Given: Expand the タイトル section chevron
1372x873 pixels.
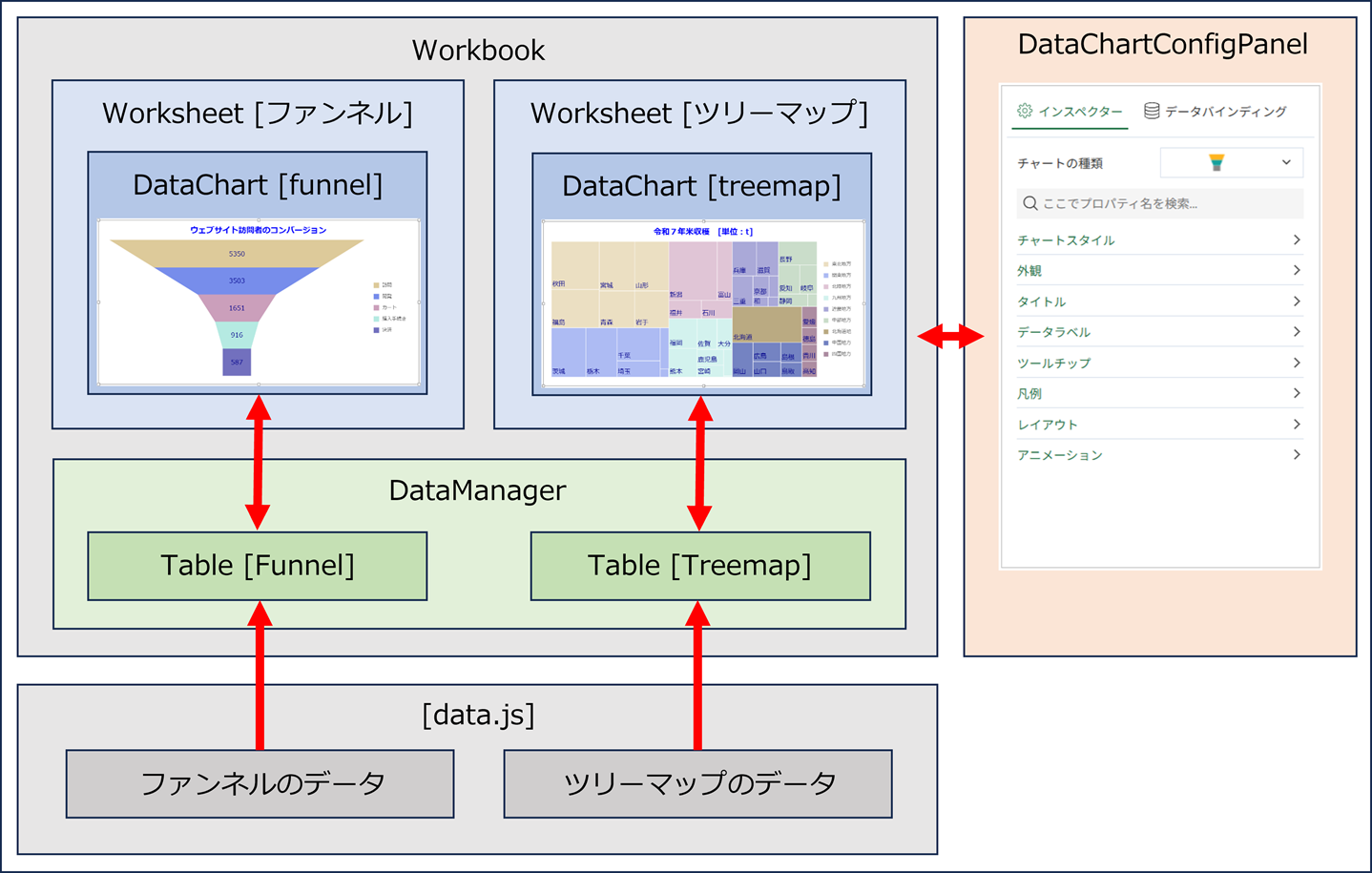Looking at the screenshot, I should click(x=1296, y=301).
